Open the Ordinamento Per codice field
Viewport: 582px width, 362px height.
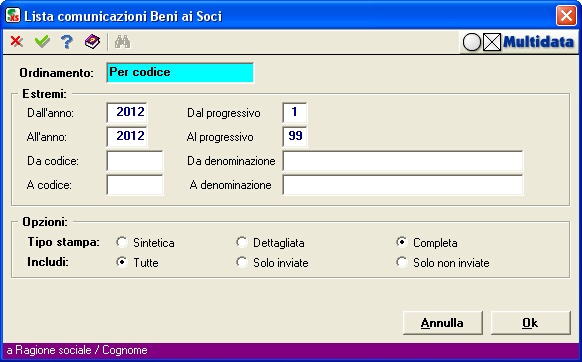(180, 73)
